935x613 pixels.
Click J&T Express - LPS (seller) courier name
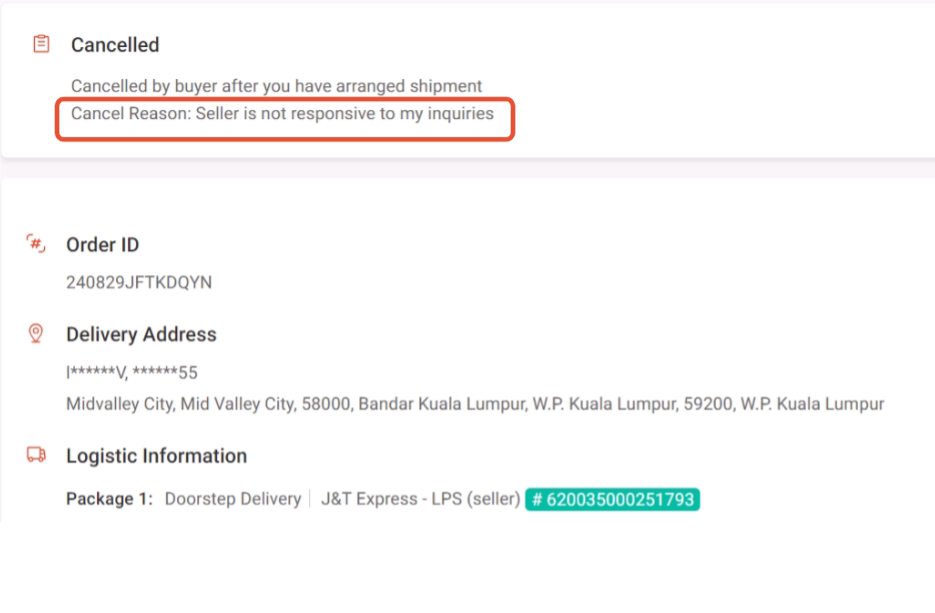(420, 499)
